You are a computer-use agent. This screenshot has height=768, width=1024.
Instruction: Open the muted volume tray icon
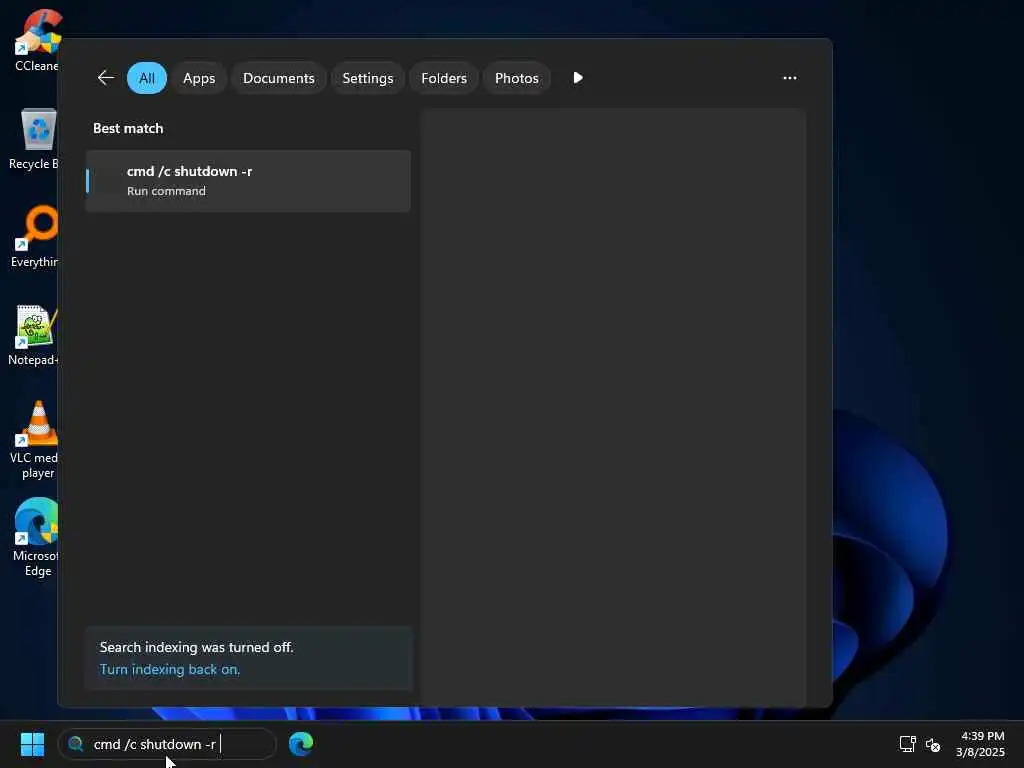pyautogui.click(x=933, y=744)
